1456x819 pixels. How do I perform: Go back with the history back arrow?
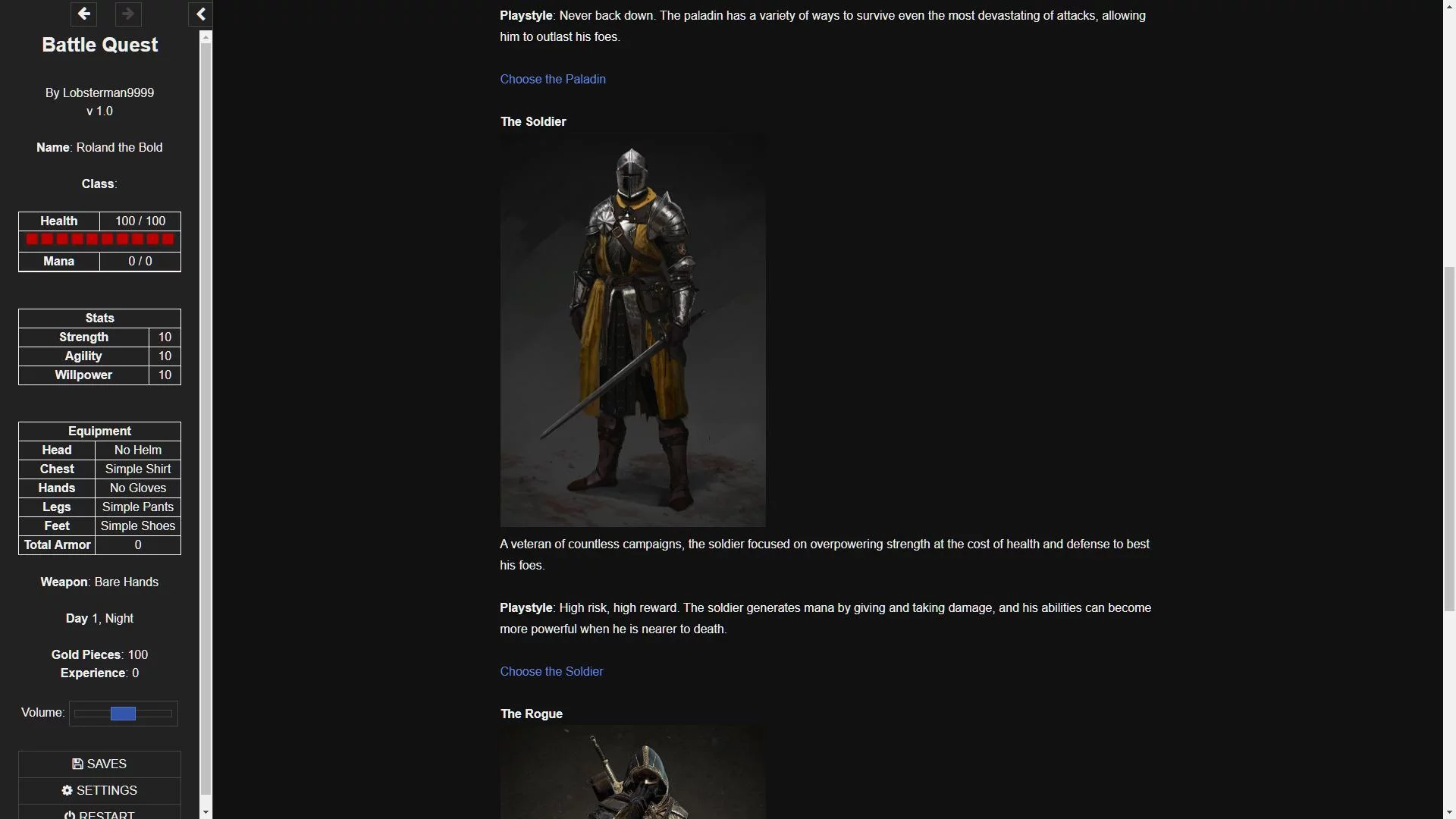click(83, 14)
